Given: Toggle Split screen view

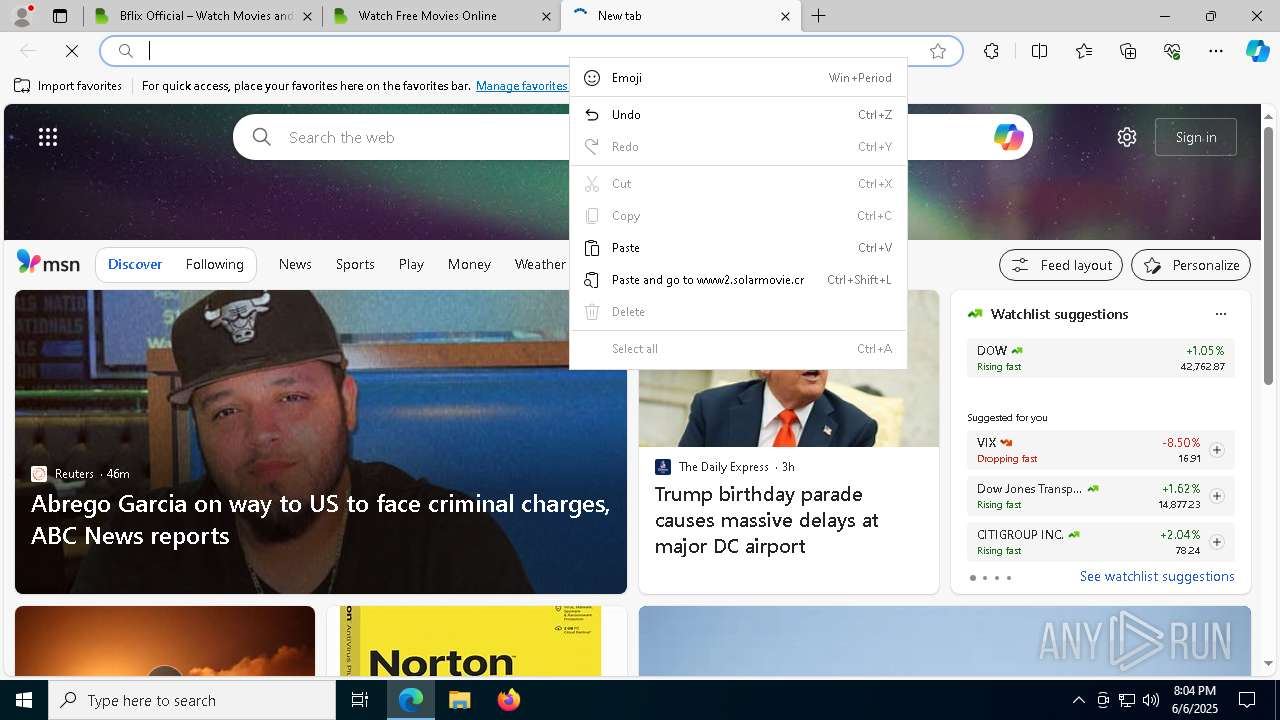Looking at the screenshot, I should pyautogui.click(x=1039, y=51).
